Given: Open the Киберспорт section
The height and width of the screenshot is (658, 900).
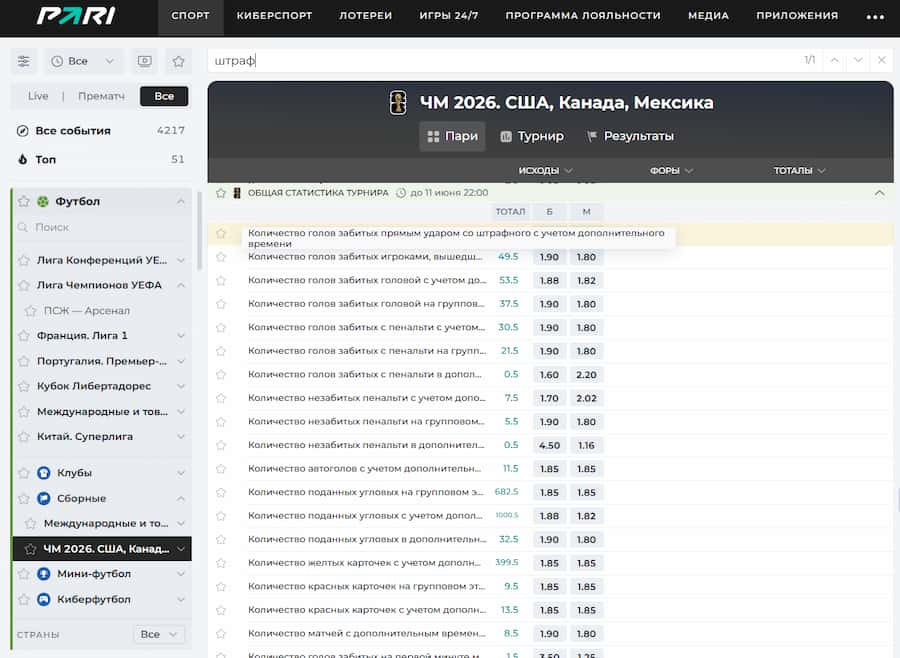Looking at the screenshot, I should (274, 16).
